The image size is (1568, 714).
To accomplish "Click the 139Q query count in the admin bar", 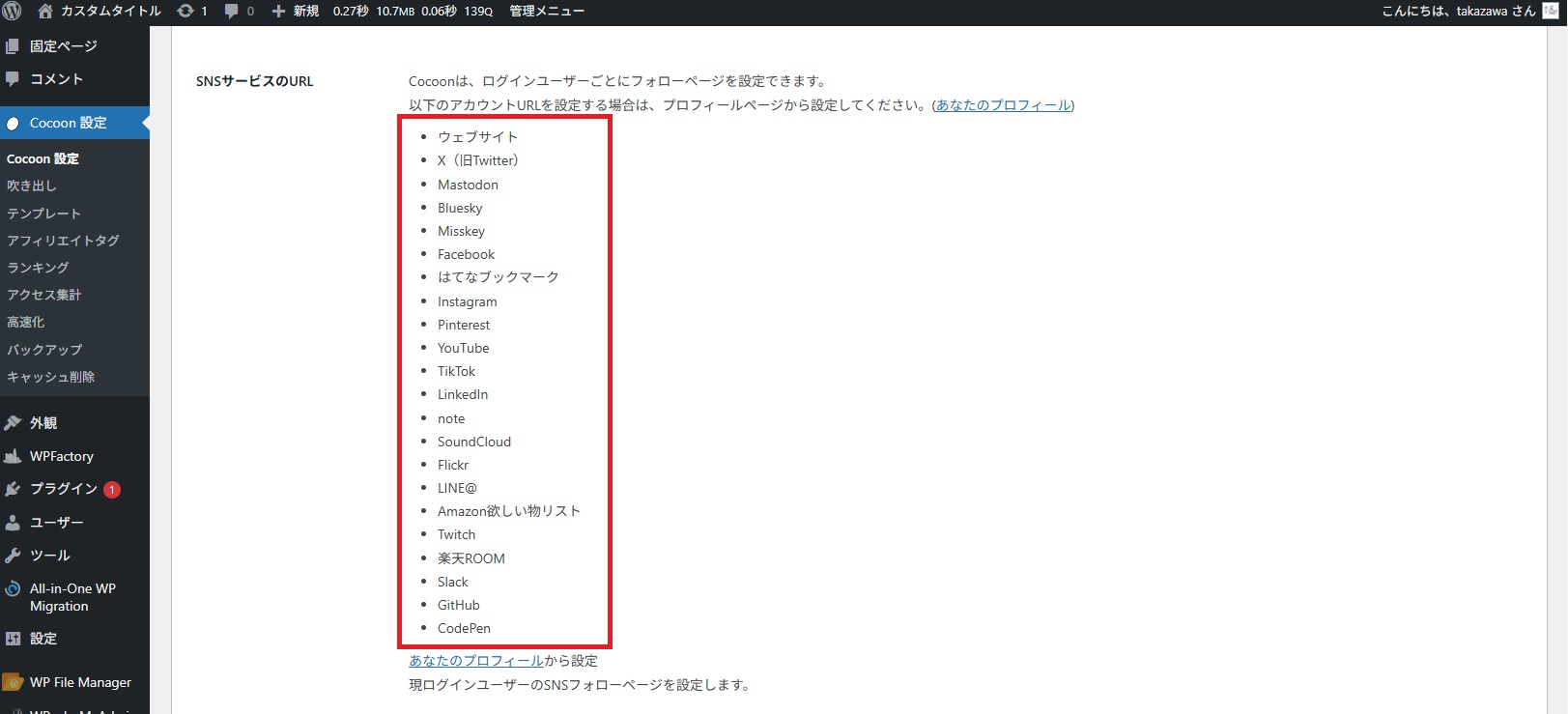I will coord(478,12).
